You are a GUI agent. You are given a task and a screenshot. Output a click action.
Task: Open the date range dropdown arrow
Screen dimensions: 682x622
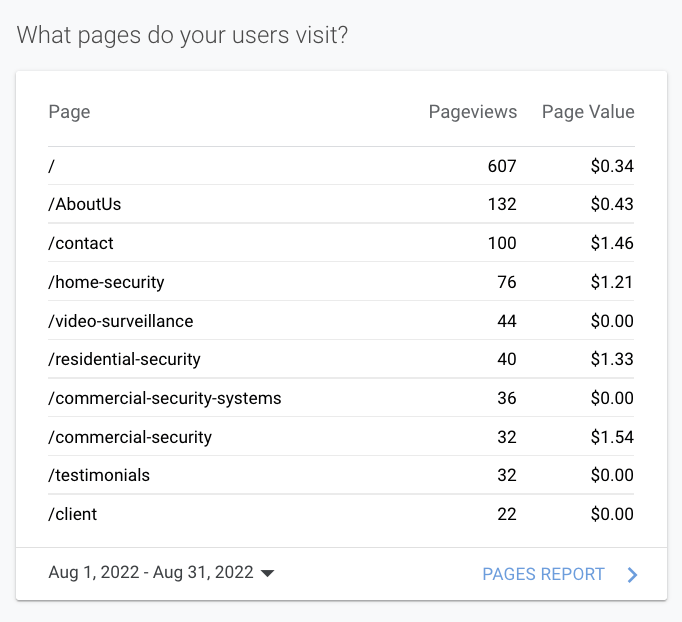(x=267, y=574)
